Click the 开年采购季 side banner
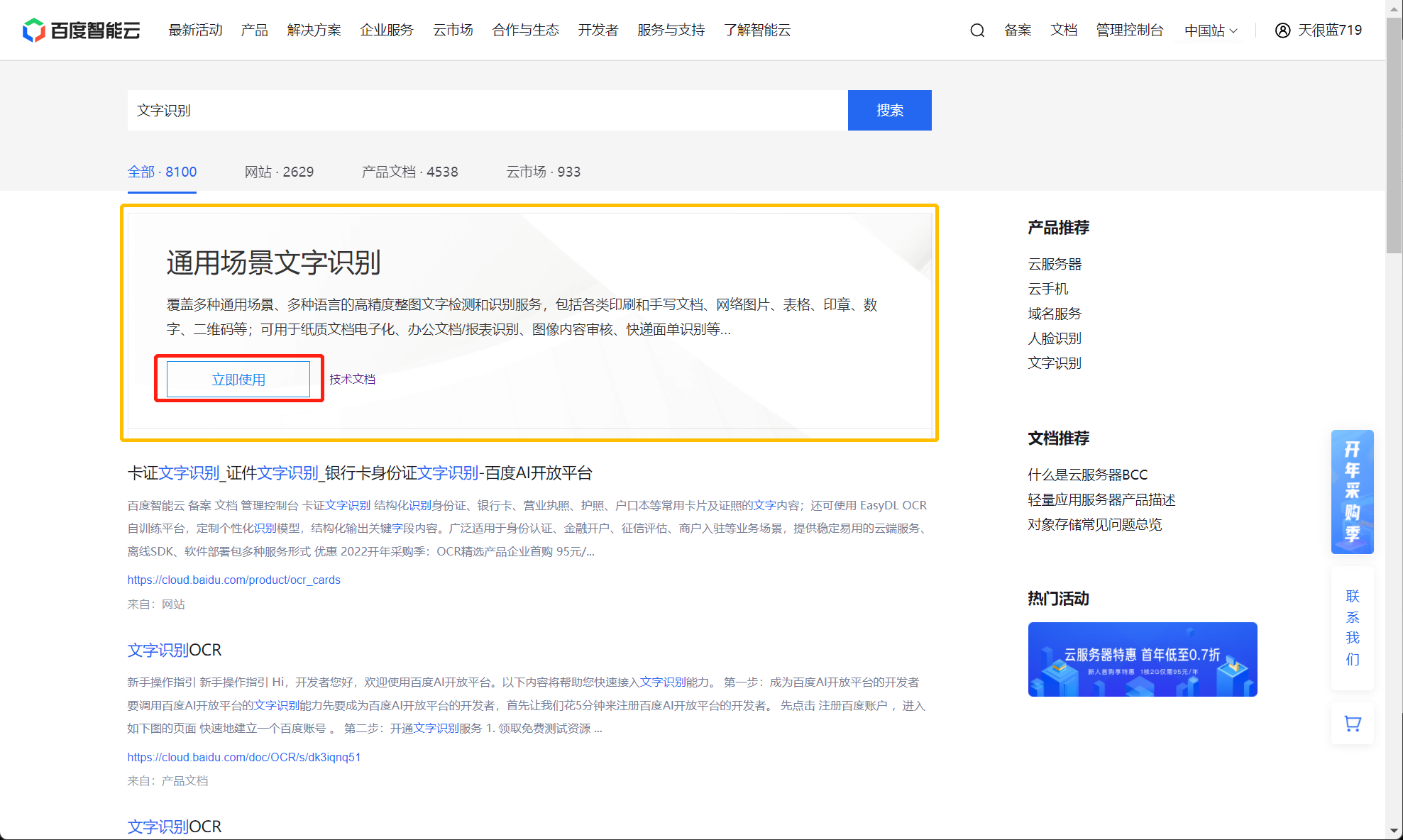 coord(1353,492)
